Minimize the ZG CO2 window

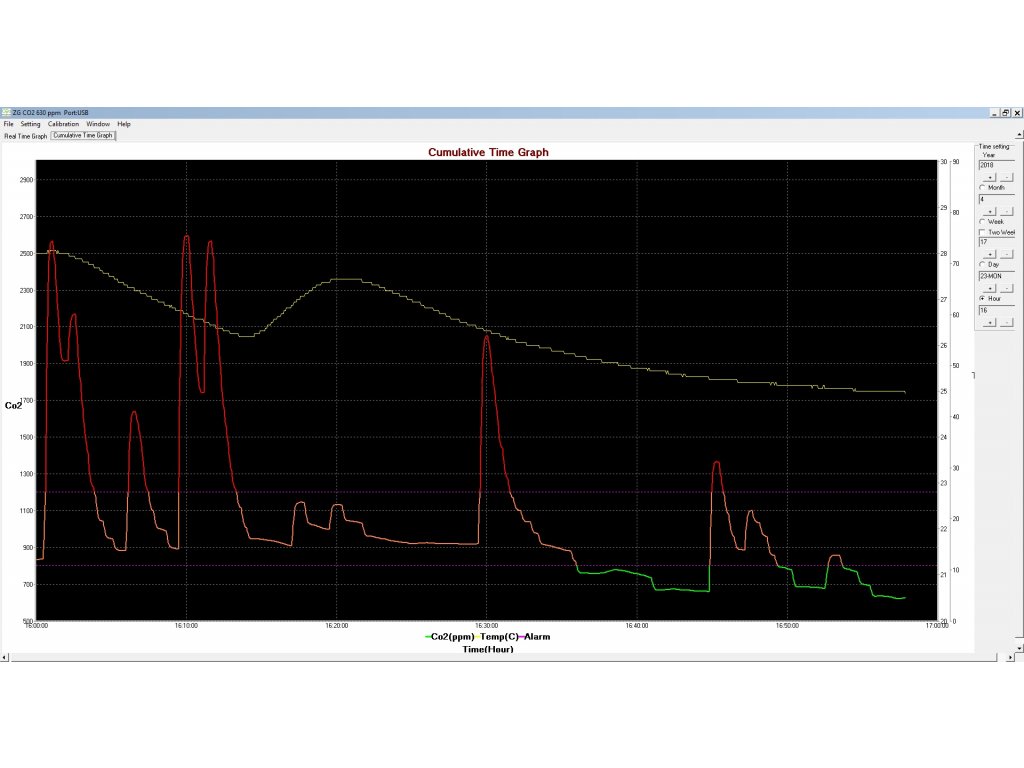pyautogui.click(x=995, y=113)
